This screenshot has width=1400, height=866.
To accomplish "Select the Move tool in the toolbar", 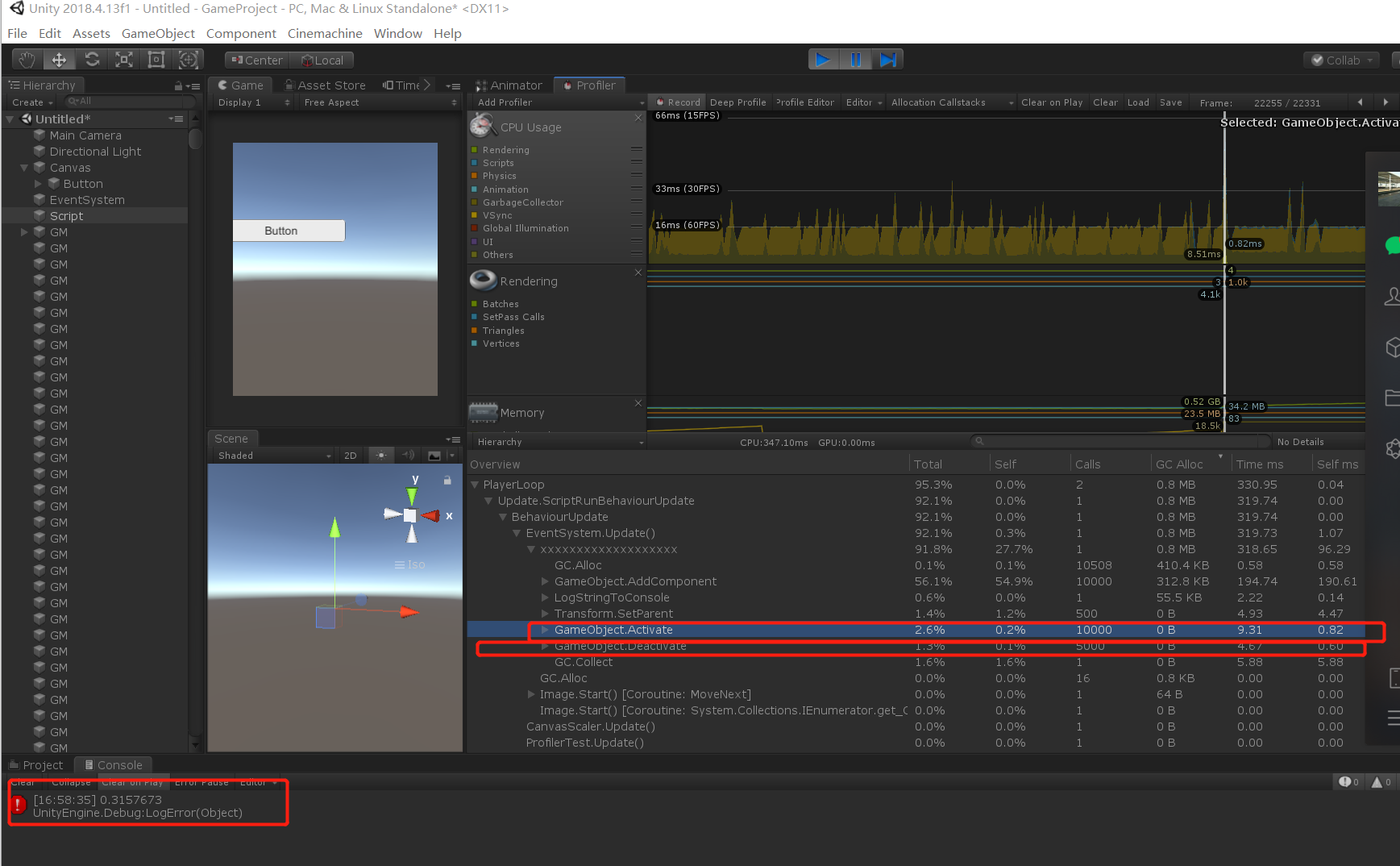I will tap(58, 59).
